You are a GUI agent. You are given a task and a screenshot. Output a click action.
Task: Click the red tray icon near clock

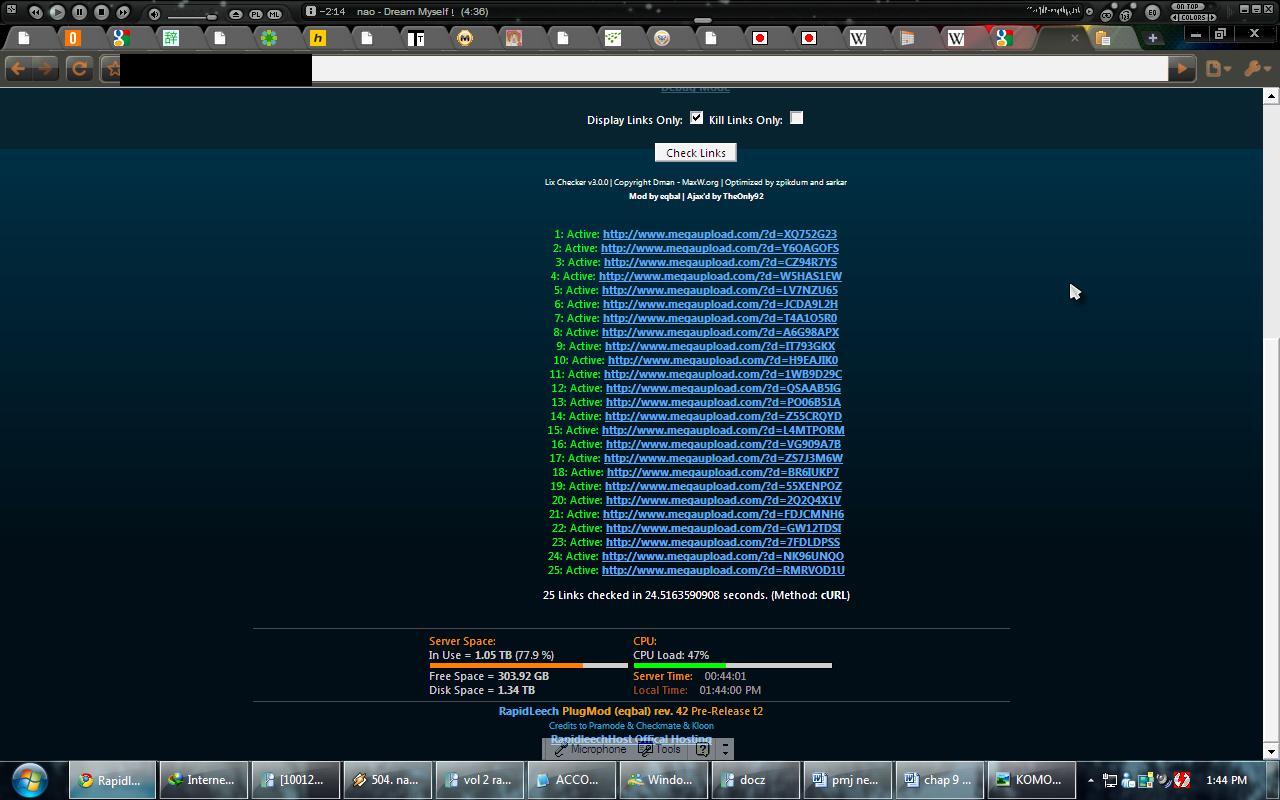1182,780
